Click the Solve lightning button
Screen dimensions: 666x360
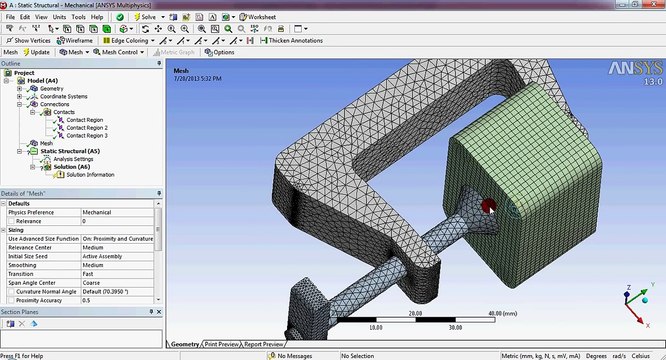tap(145, 17)
